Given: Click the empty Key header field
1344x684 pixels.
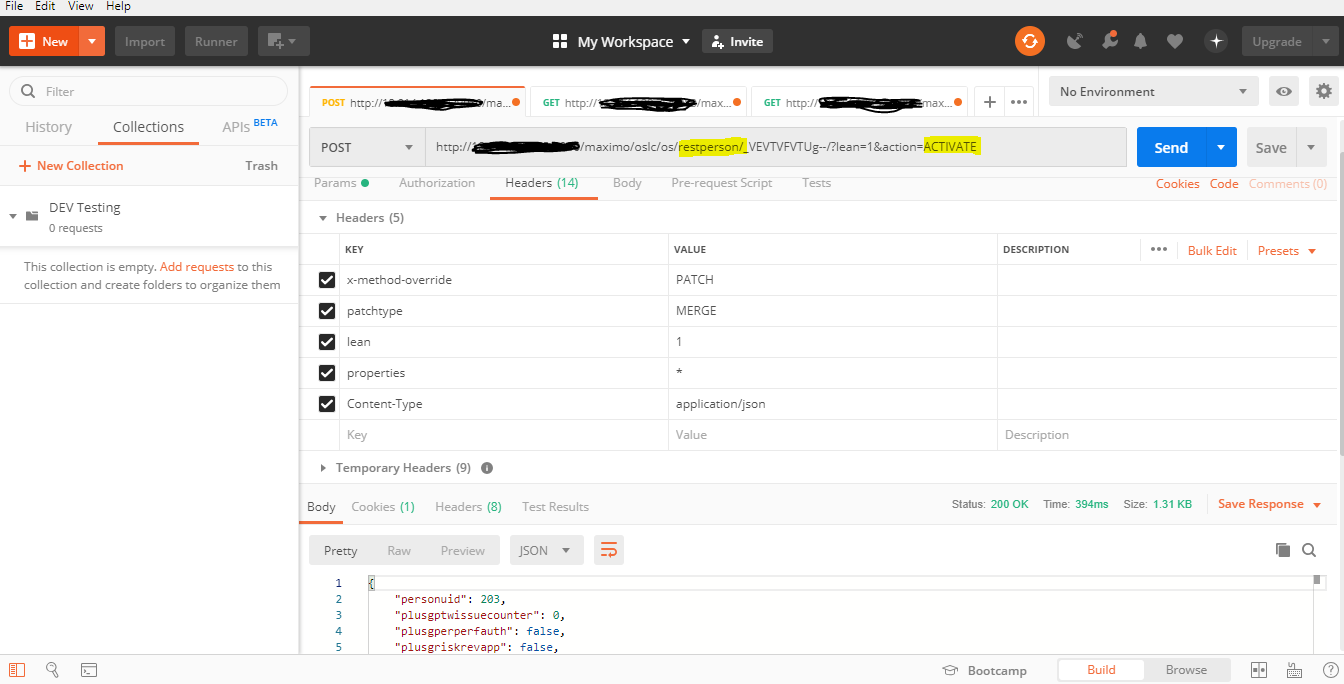Looking at the screenshot, I should pyautogui.click(x=505, y=435).
